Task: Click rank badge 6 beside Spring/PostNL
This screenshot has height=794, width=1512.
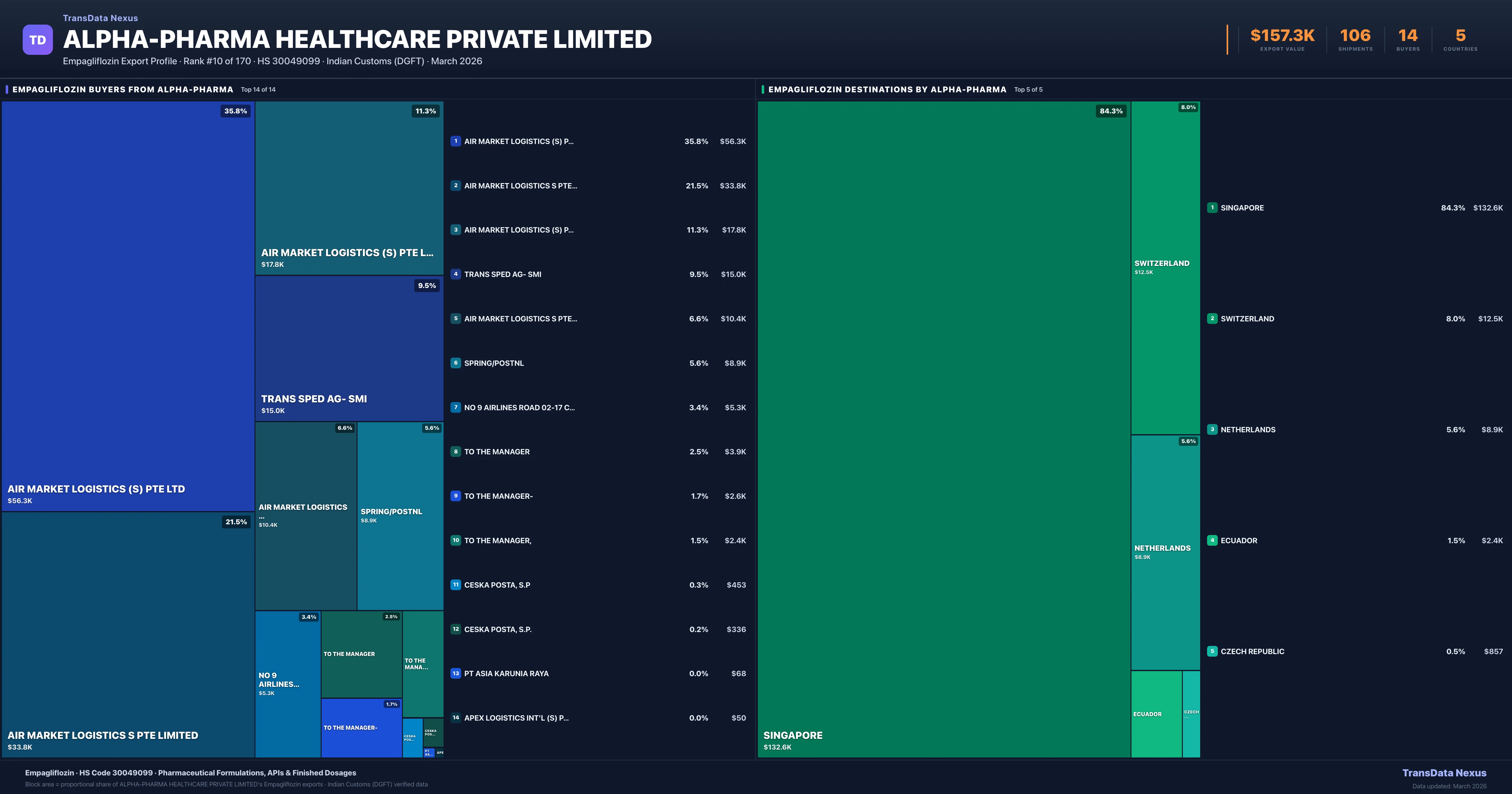Action: 455,363
